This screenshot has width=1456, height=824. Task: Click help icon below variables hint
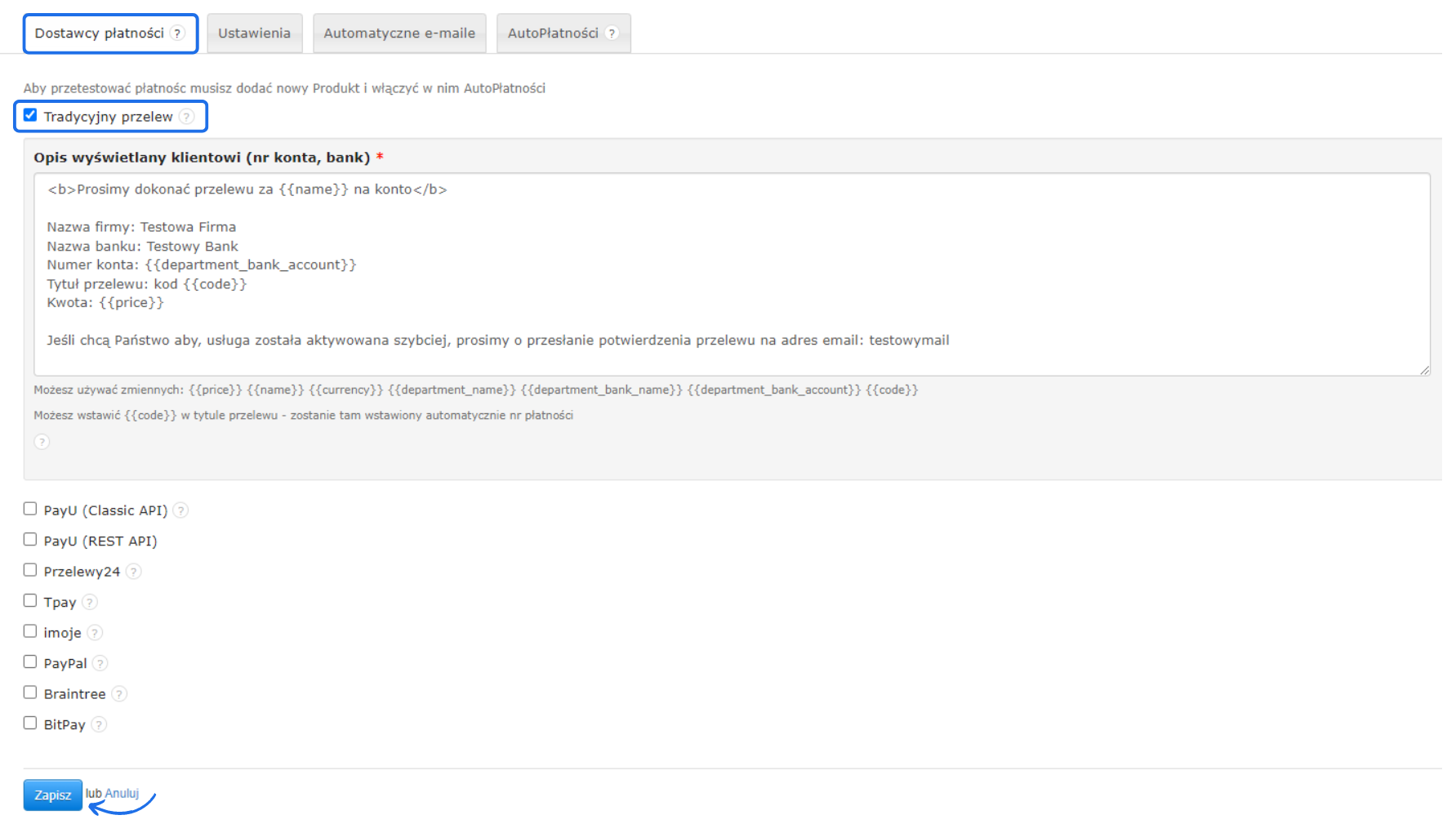pyautogui.click(x=42, y=442)
